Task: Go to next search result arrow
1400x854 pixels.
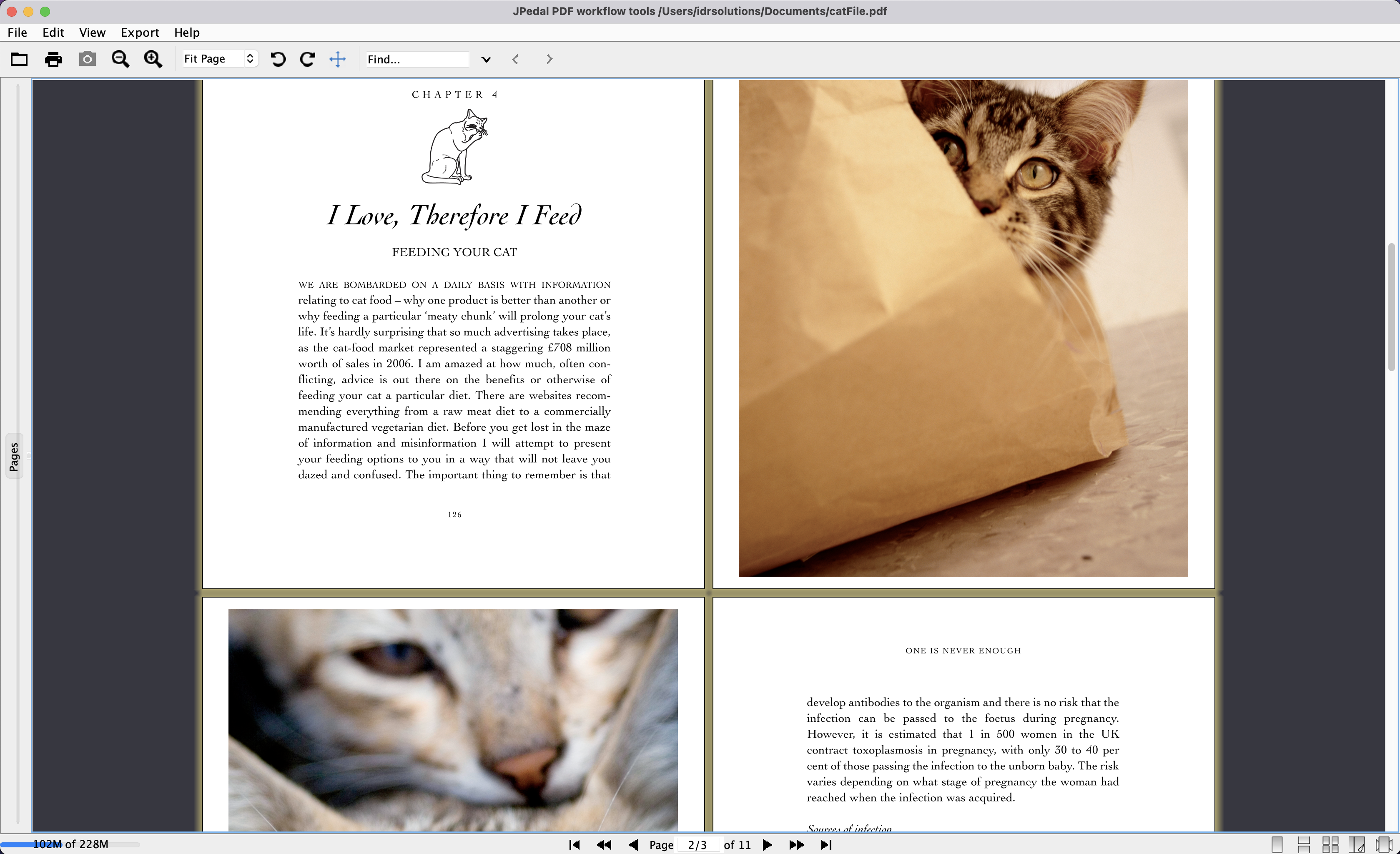Action: (549, 59)
